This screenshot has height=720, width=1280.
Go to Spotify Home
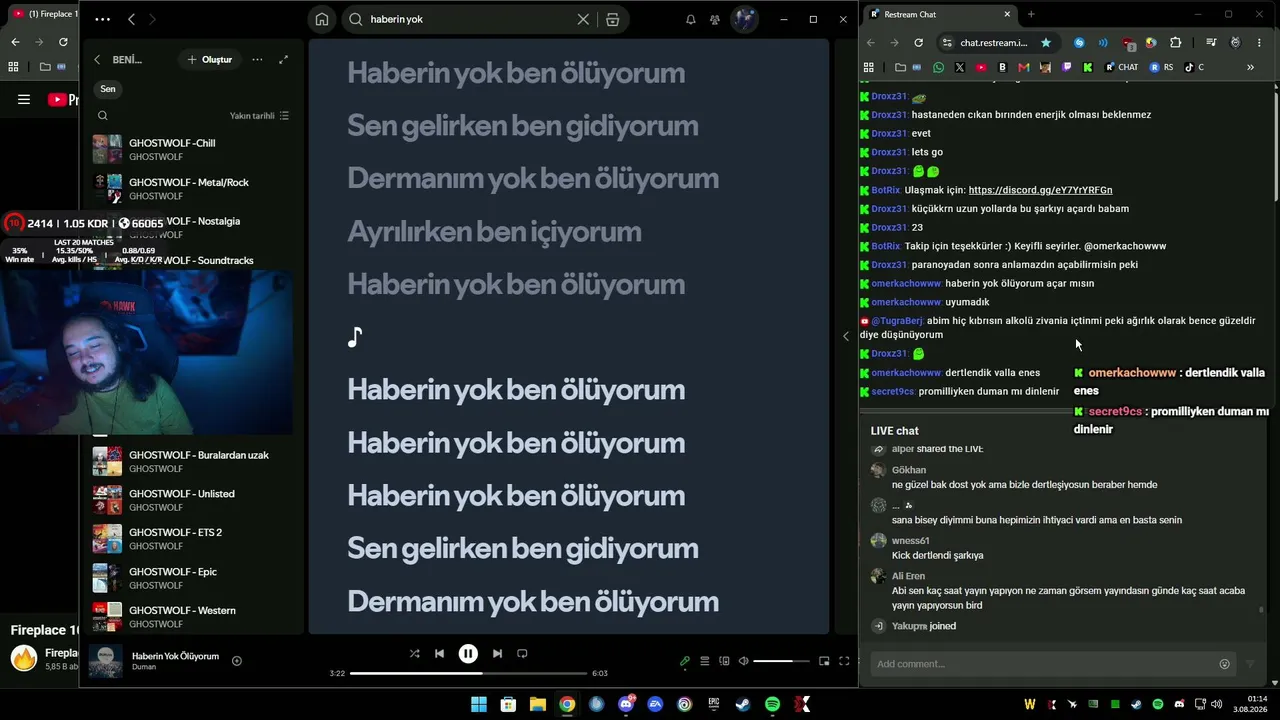(322, 19)
